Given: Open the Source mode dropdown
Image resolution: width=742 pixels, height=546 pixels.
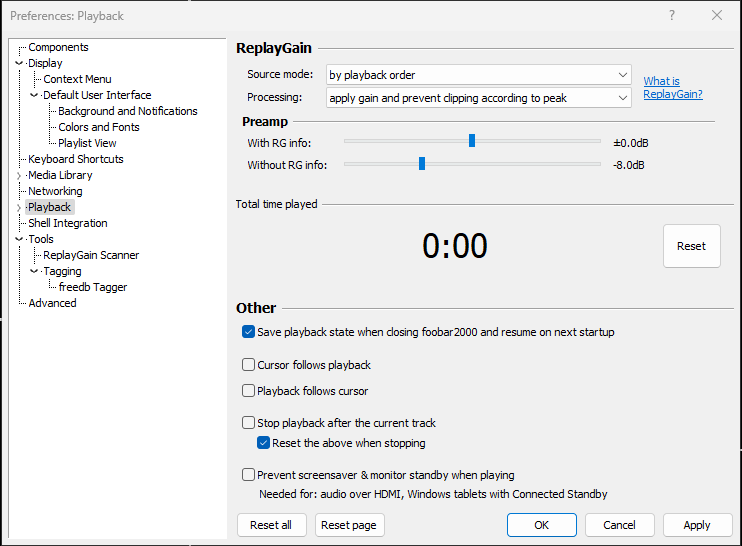Looking at the screenshot, I should click(478, 75).
